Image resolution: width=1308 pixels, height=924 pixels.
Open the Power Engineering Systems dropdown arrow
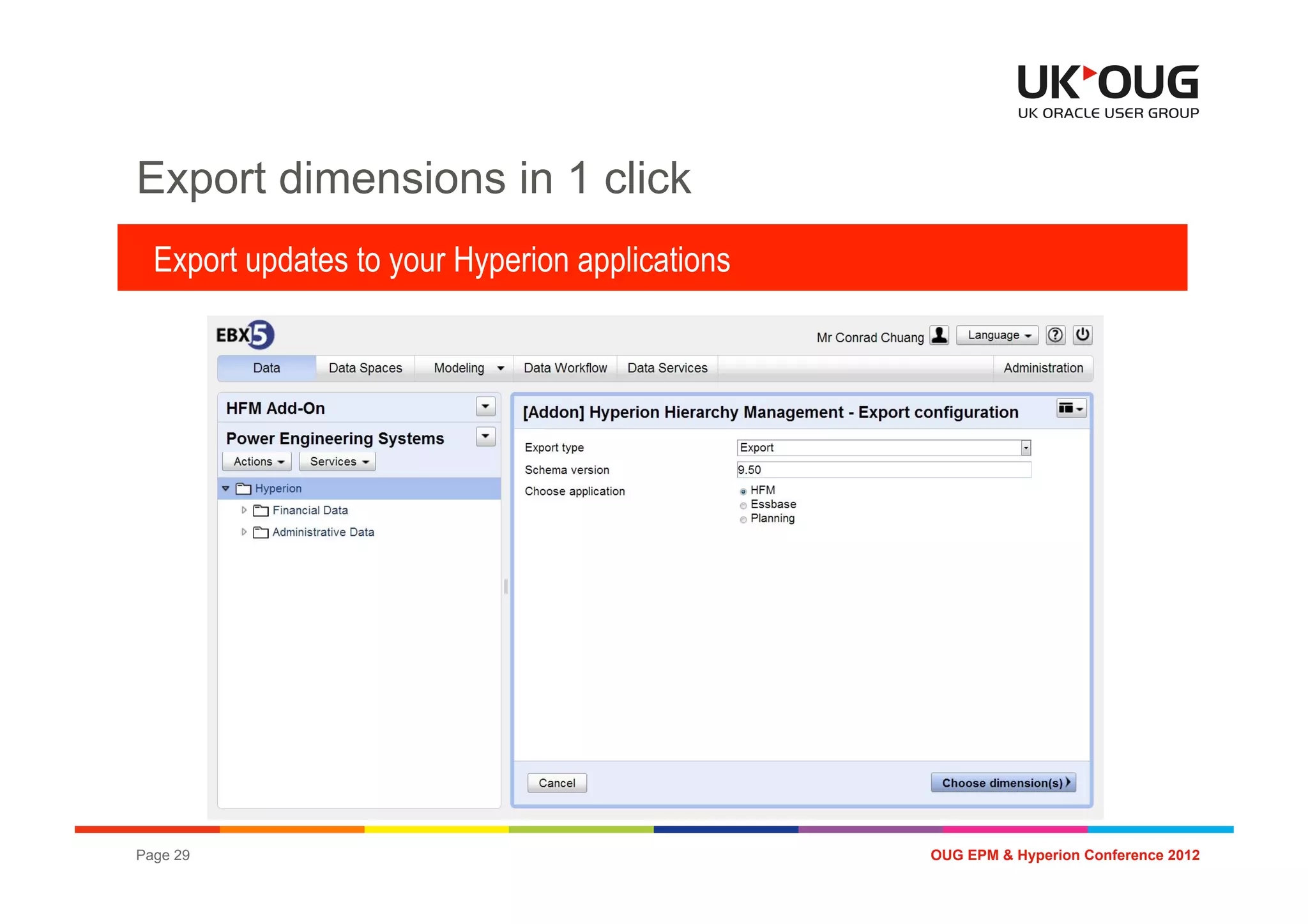click(485, 437)
